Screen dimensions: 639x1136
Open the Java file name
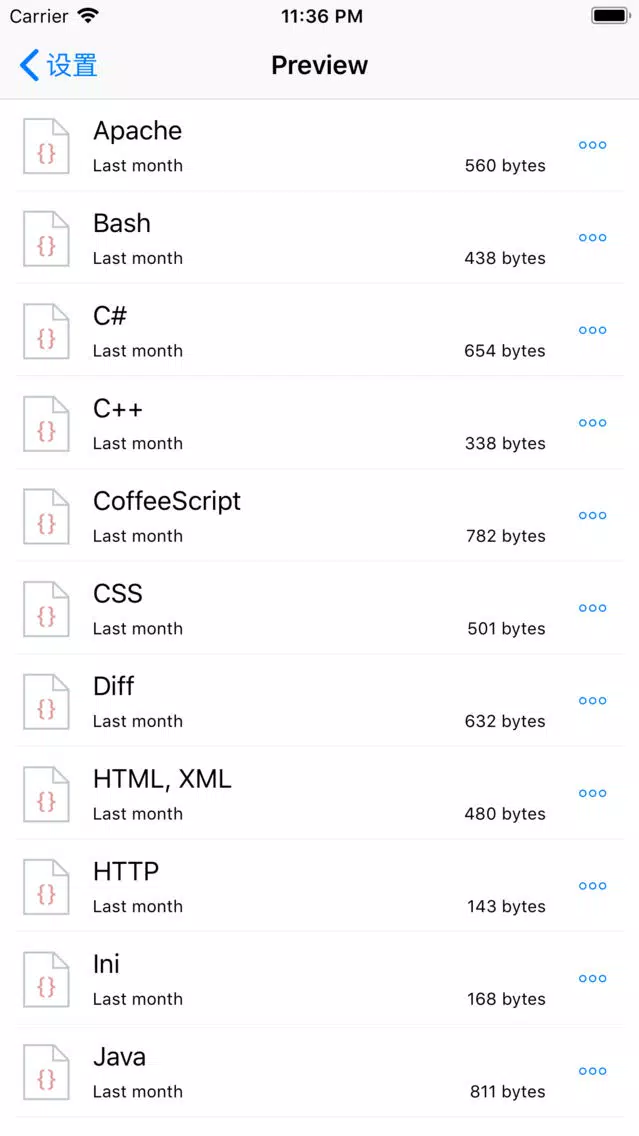tap(120, 1057)
